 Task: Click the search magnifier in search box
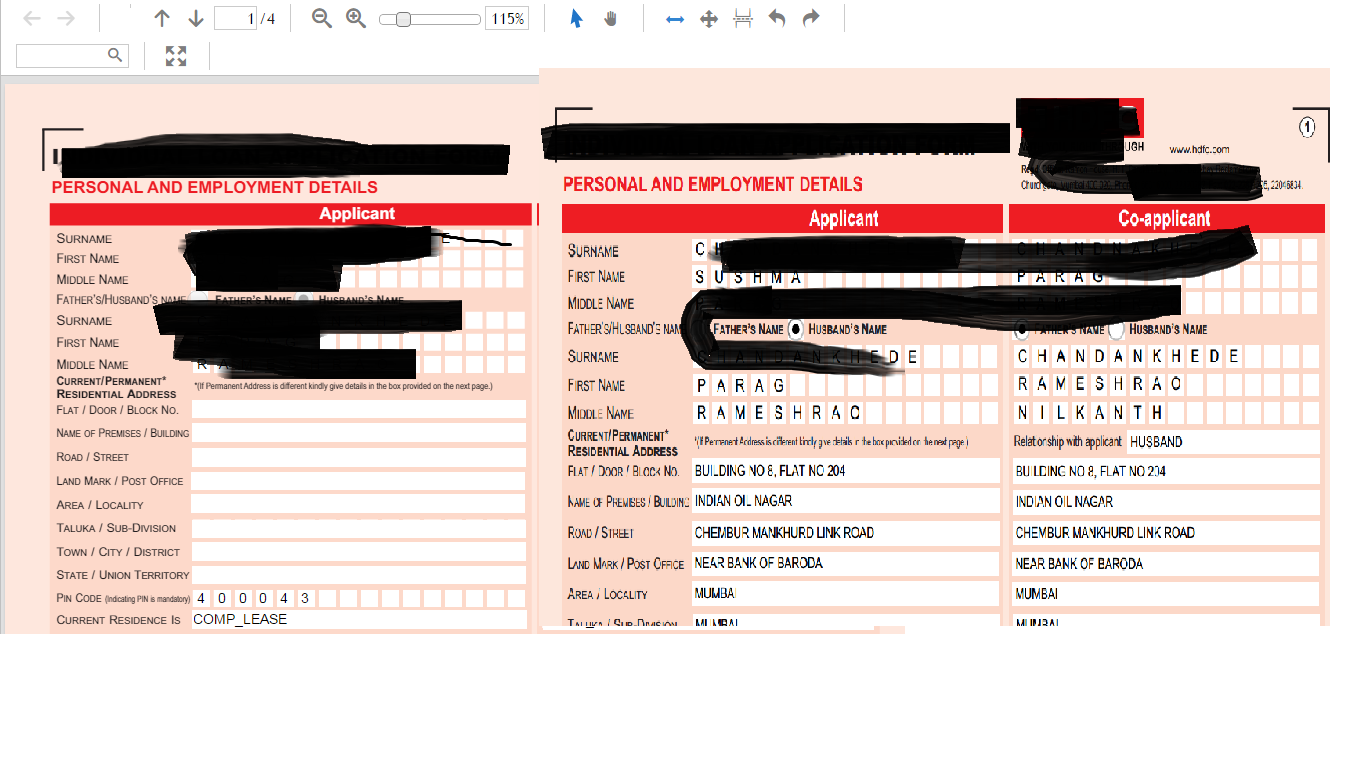coord(115,56)
